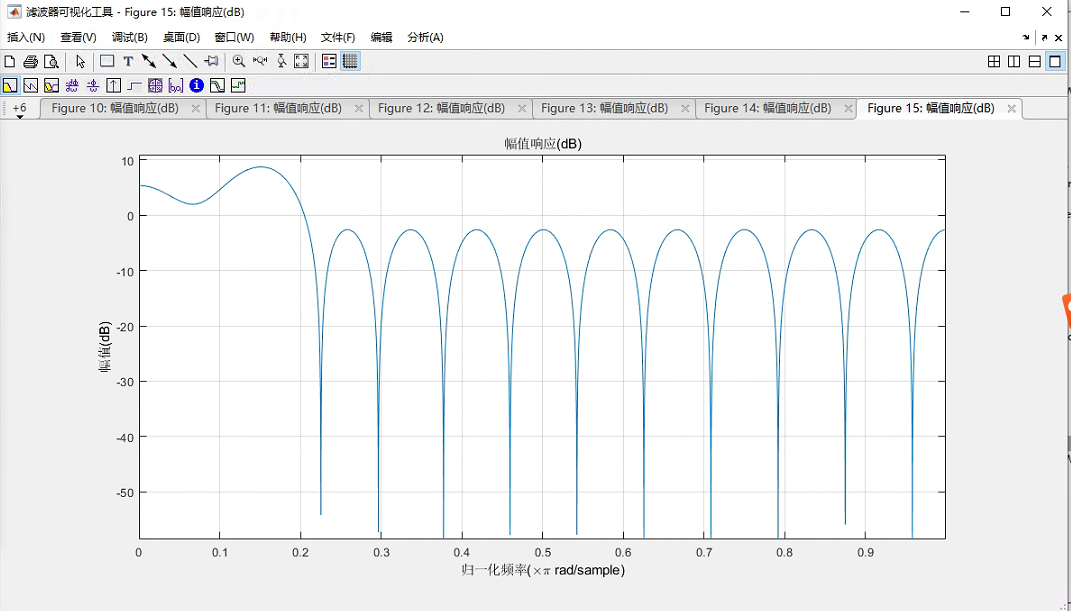Screen dimensions: 1071x611
Task: Click the y-axis label 幅值(dB)
Action: (x=106, y=347)
